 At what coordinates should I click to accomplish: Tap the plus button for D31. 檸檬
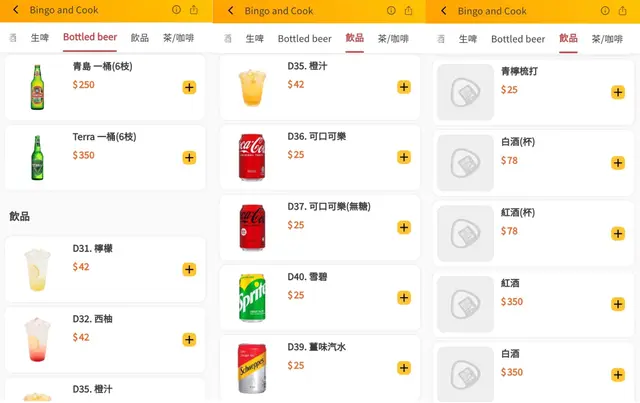coord(189,269)
